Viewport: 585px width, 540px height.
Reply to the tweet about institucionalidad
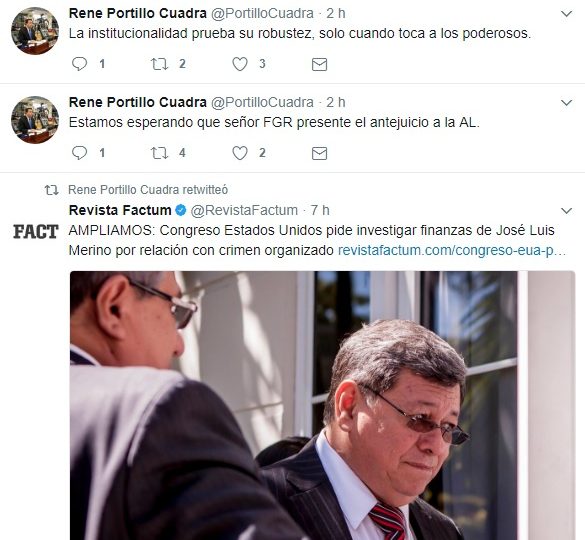[x=79, y=64]
